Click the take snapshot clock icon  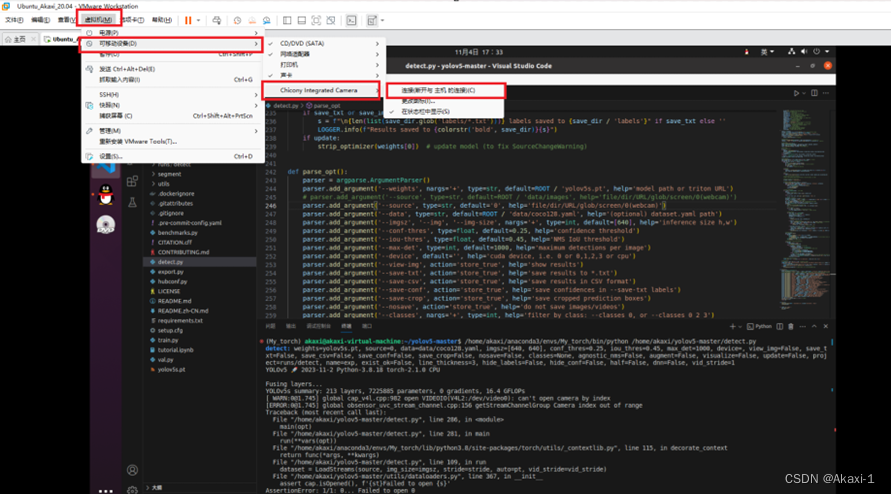(x=238, y=20)
